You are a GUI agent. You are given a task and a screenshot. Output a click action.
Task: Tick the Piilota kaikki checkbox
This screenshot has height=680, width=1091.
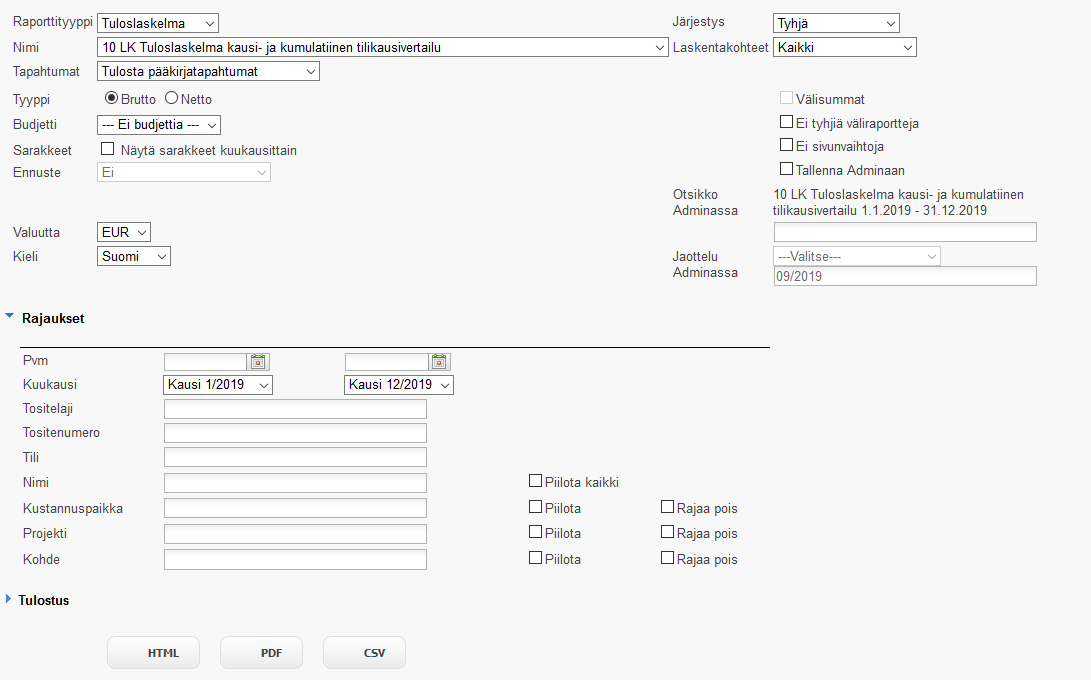click(x=535, y=480)
